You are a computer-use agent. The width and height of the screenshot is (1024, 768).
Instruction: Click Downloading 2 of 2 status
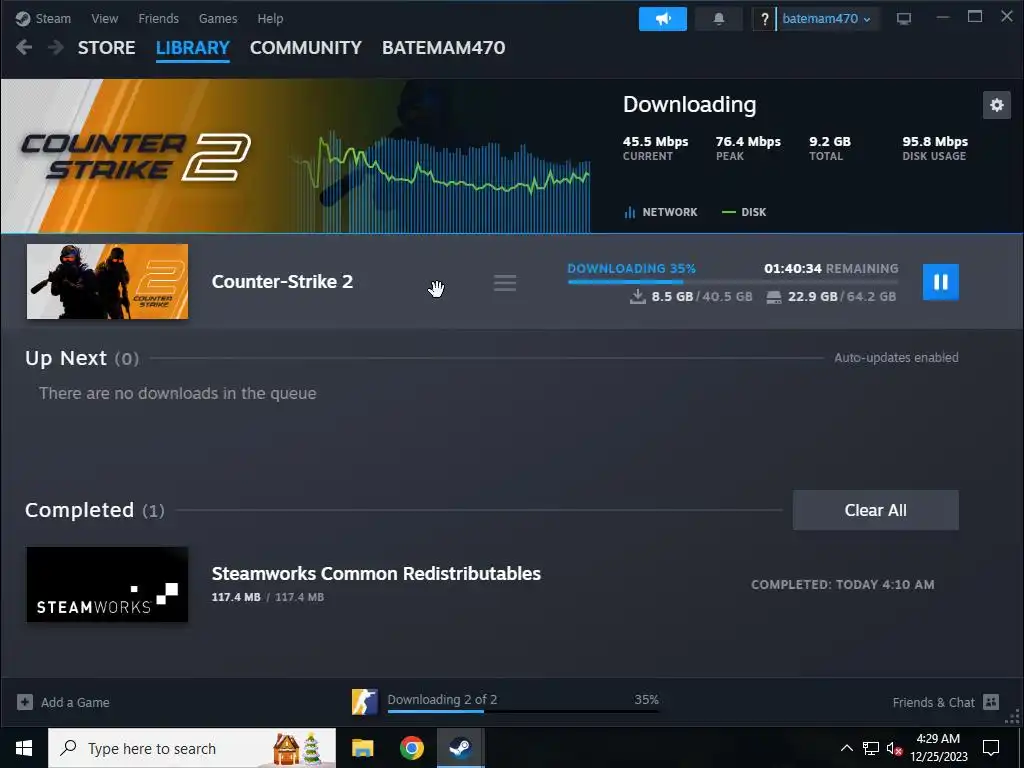coord(442,699)
